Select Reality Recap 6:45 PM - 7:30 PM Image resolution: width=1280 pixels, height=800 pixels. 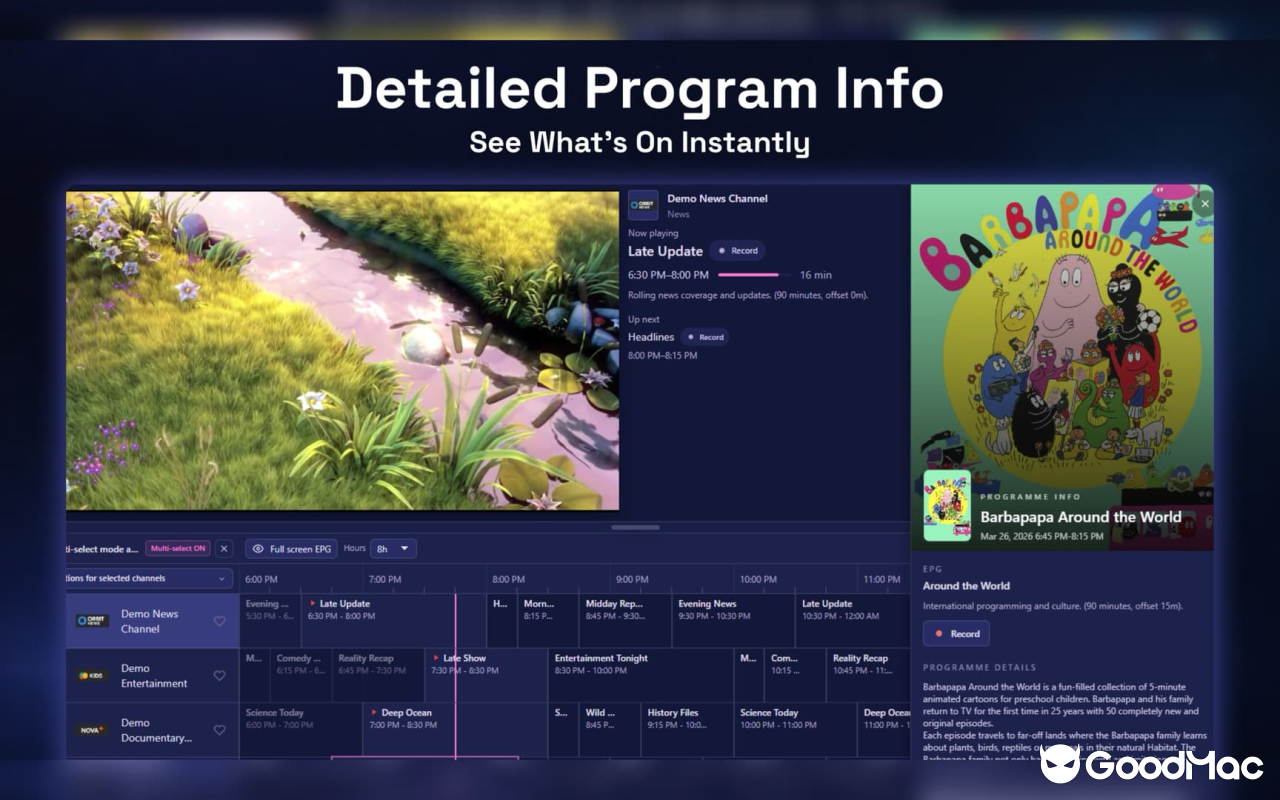point(379,676)
